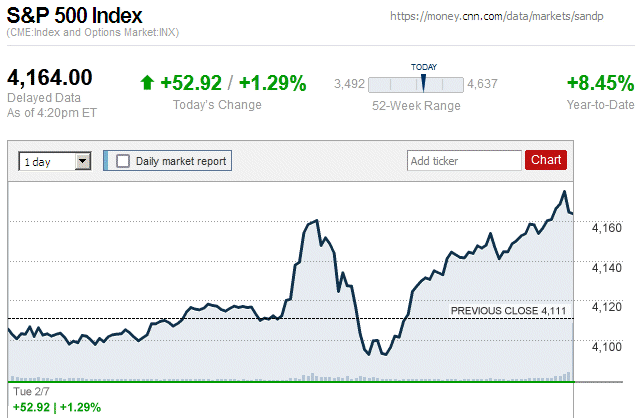The height and width of the screenshot is (420, 640).
Task: Click the 4,100 y-axis label
Action: 607,347
